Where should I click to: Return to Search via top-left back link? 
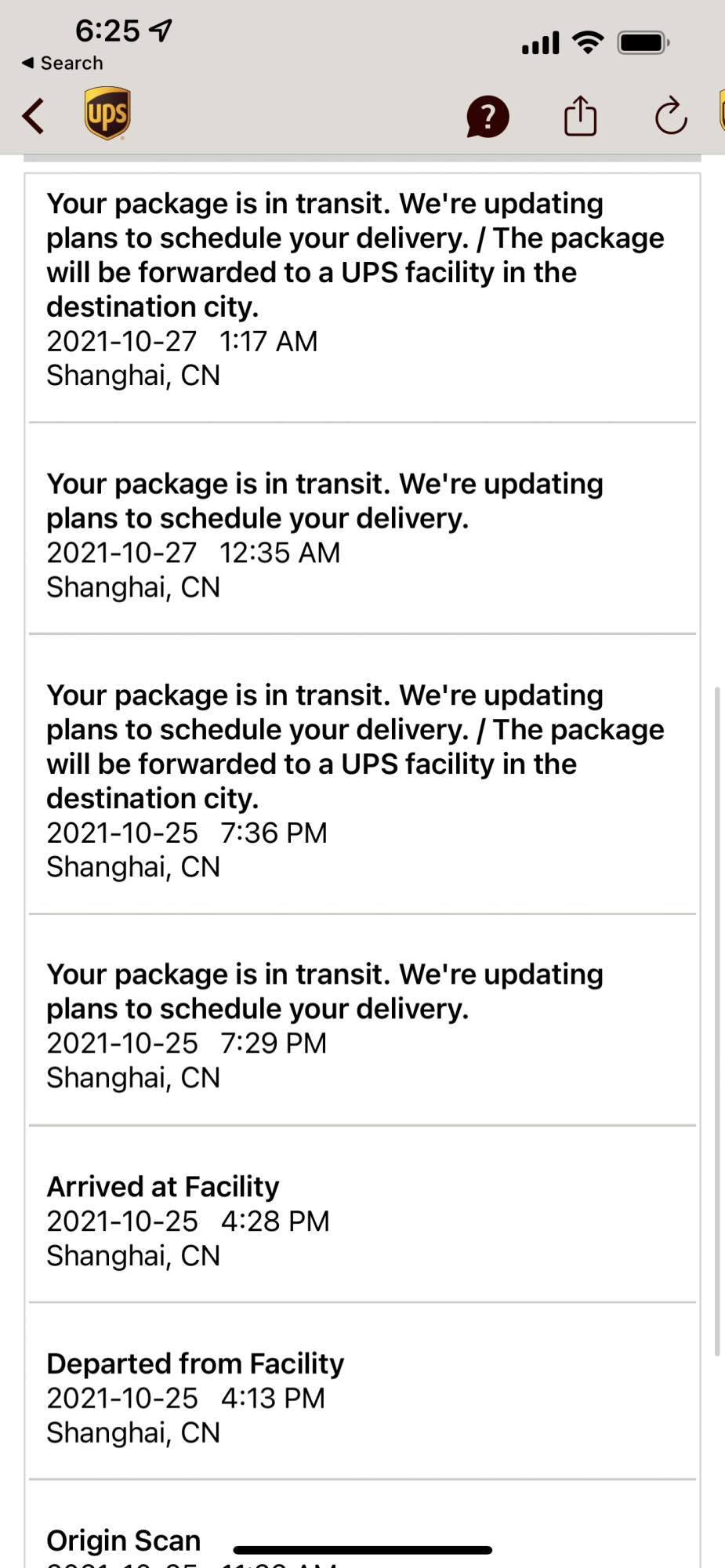point(63,63)
